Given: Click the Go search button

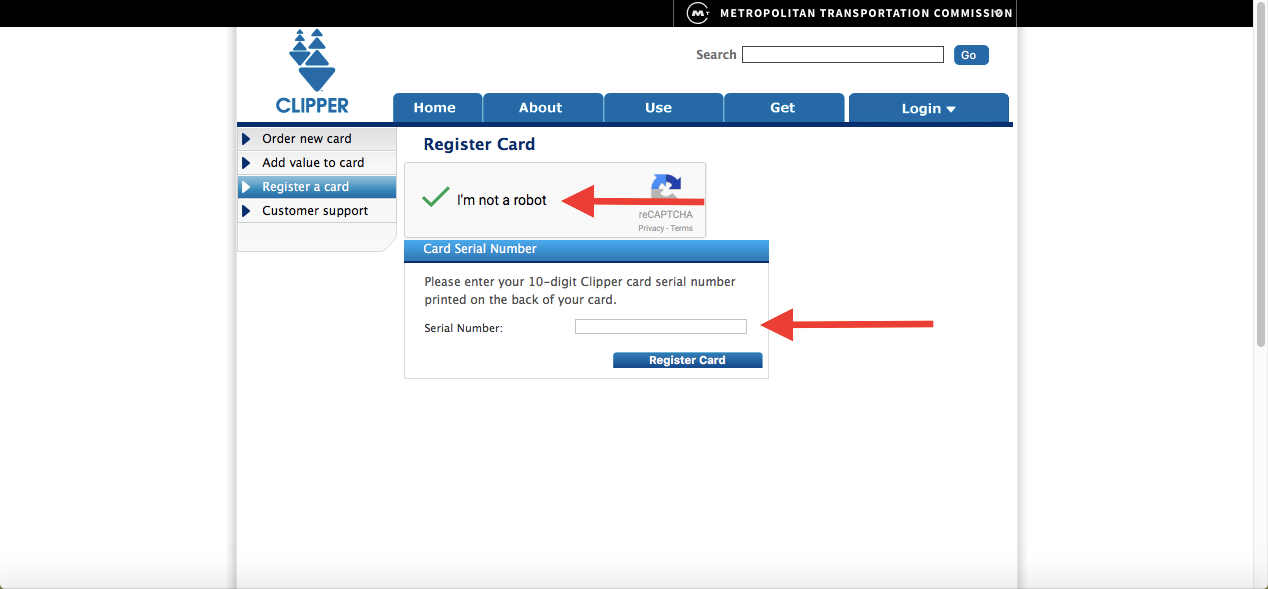Looking at the screenshot, I should coord(970,55).
